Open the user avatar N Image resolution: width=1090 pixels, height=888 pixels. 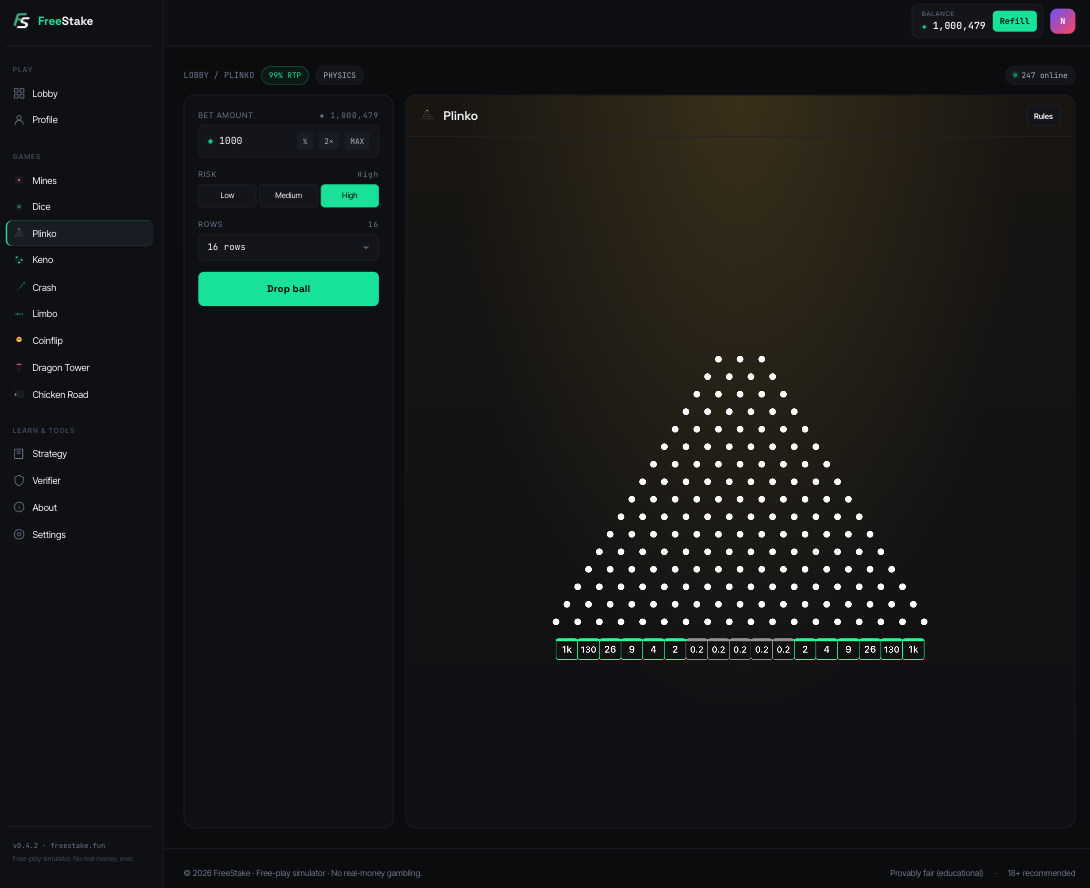[1062, 21]
